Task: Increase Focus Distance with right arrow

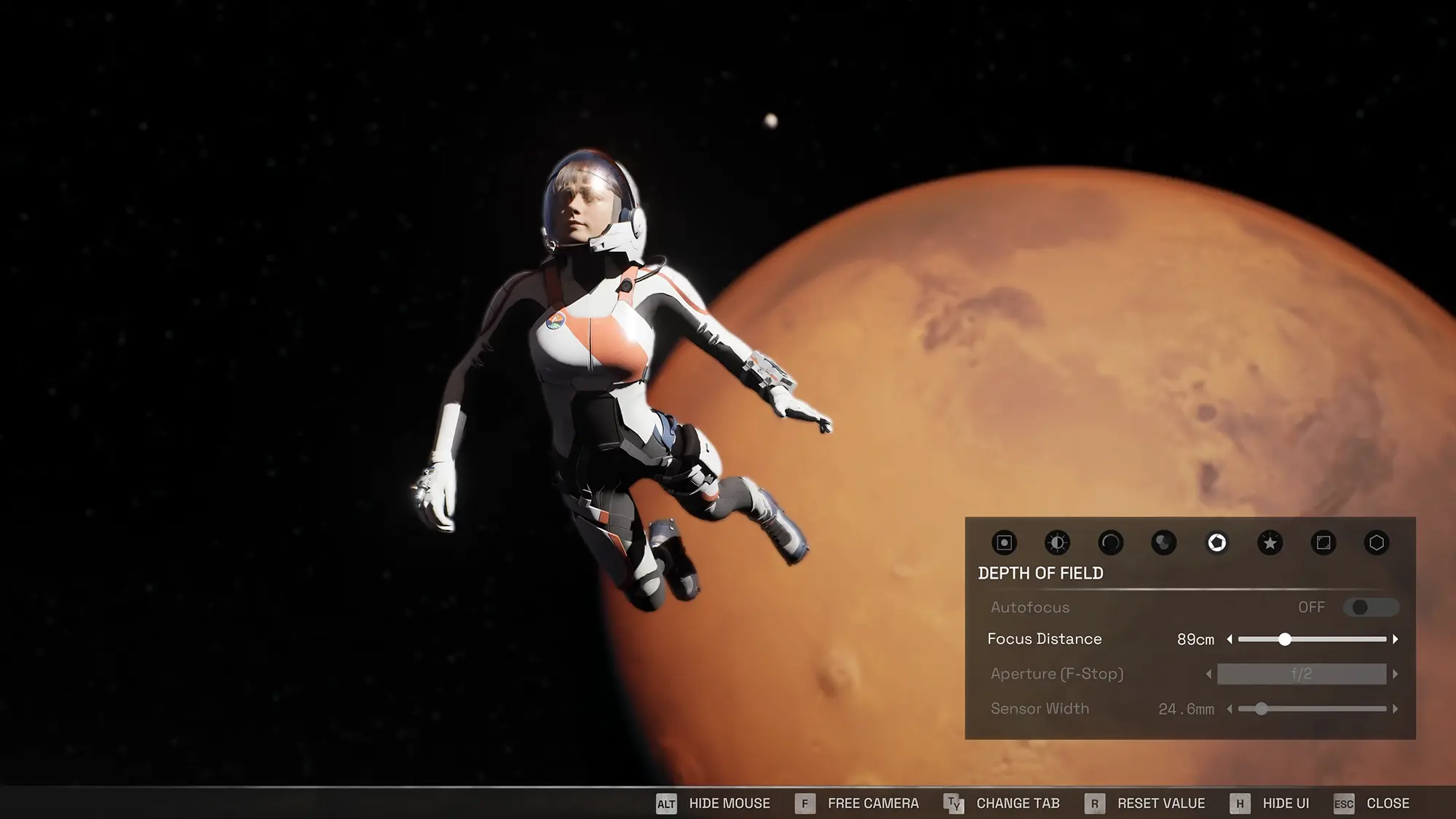Action: point(1395,639)
